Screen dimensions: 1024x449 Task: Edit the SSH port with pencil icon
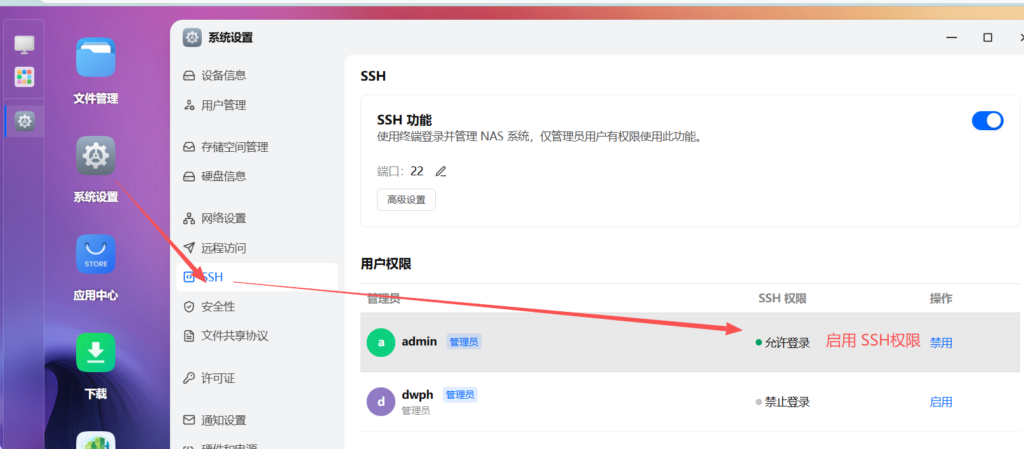441,172
